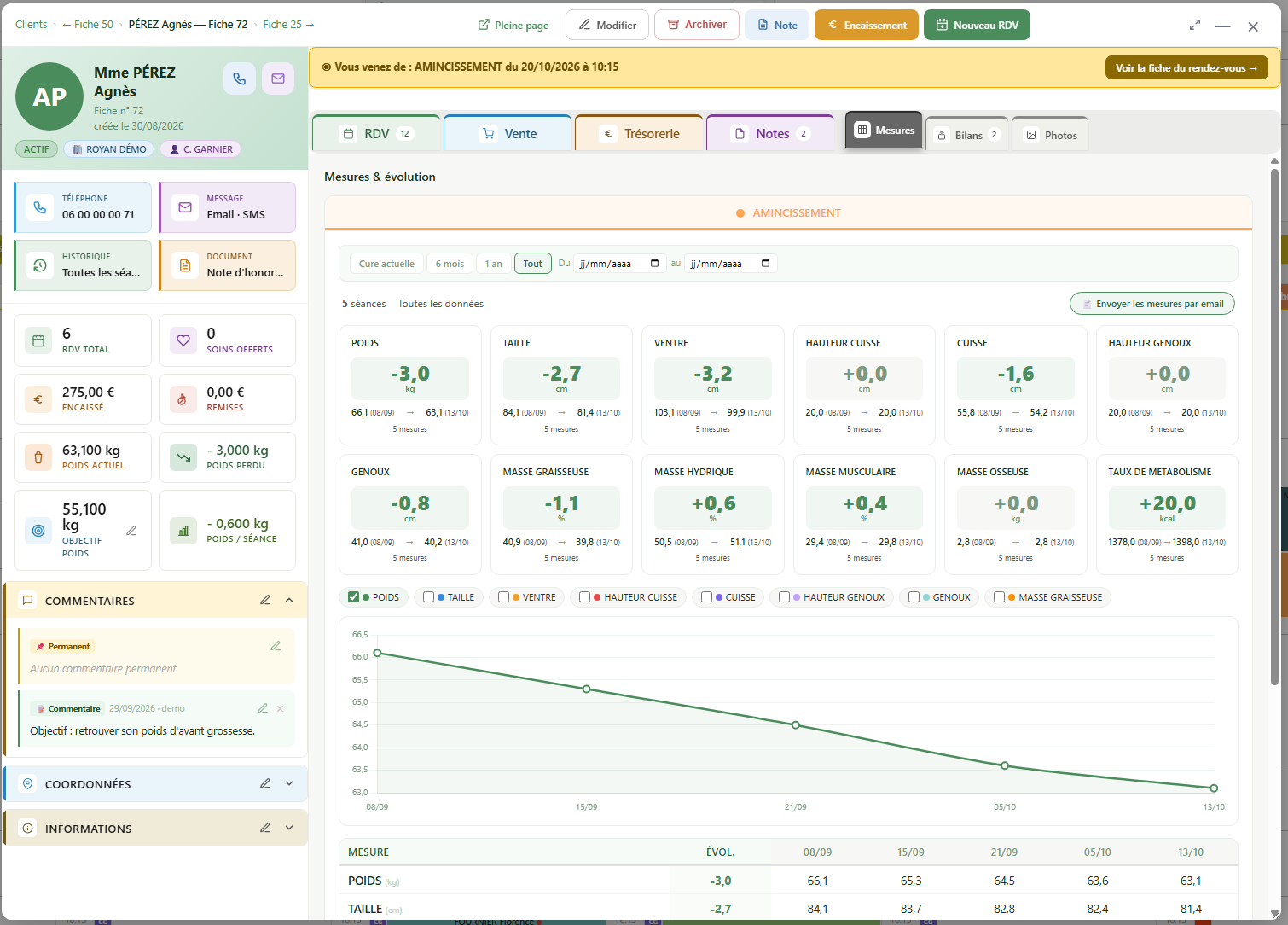The width and height of the screenshot is (1288, 925).
Task: Edit Coordonnées section via pencil icon
Action: coord(265,783)
